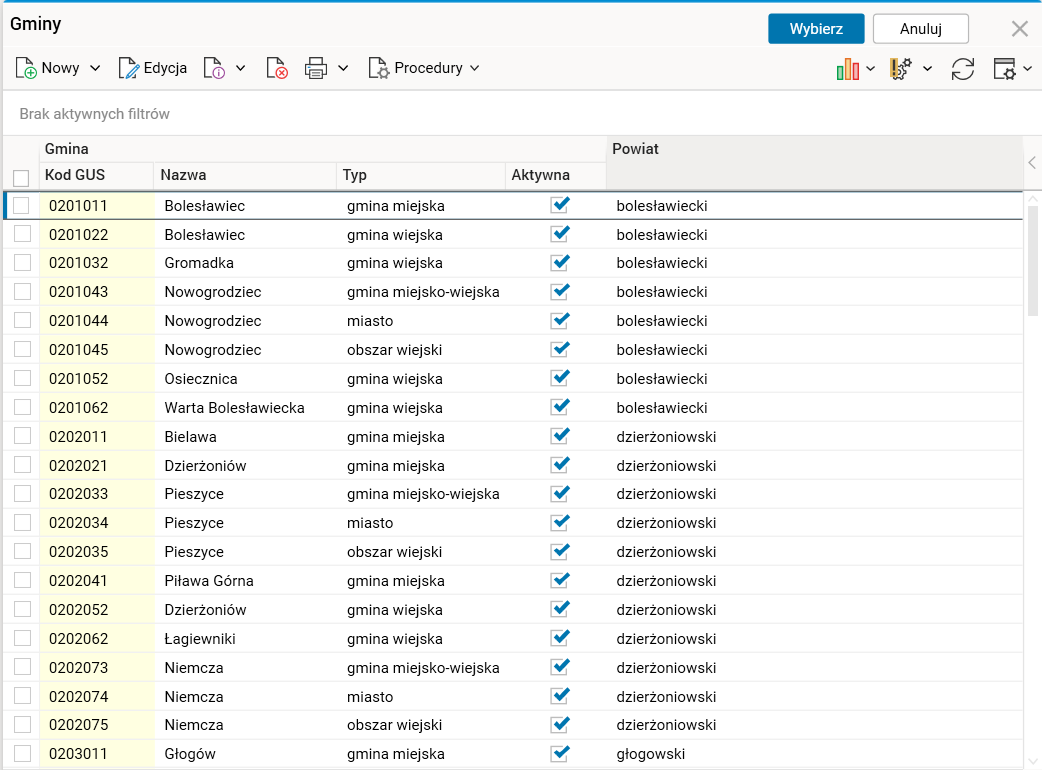
Task: Click the Nowy (new record) icon
Action: click(x=26, y=68)
